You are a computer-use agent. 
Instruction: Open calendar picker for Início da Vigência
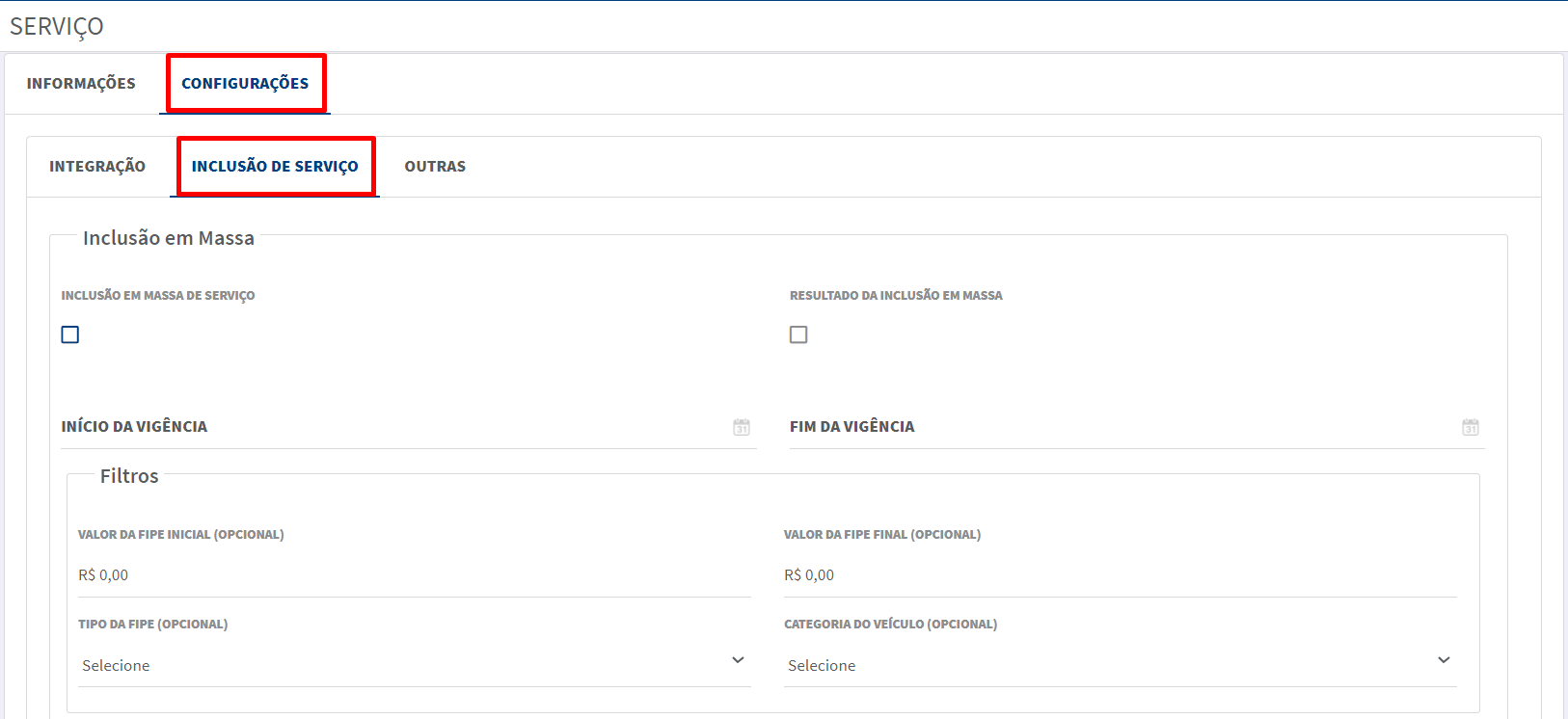pyautogui.click(x=742, y=427)
